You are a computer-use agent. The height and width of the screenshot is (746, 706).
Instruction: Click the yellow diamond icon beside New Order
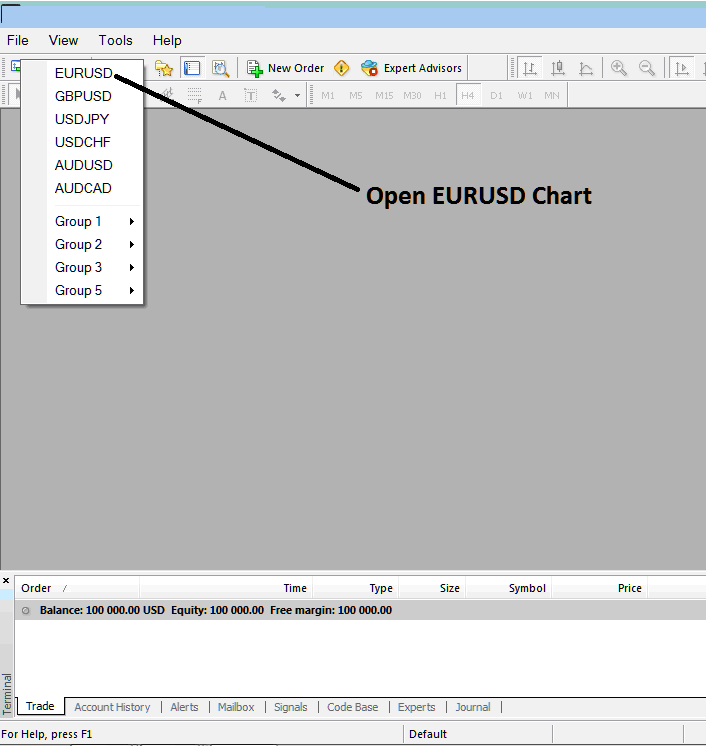pyautogui.click(x=342, y=68)
